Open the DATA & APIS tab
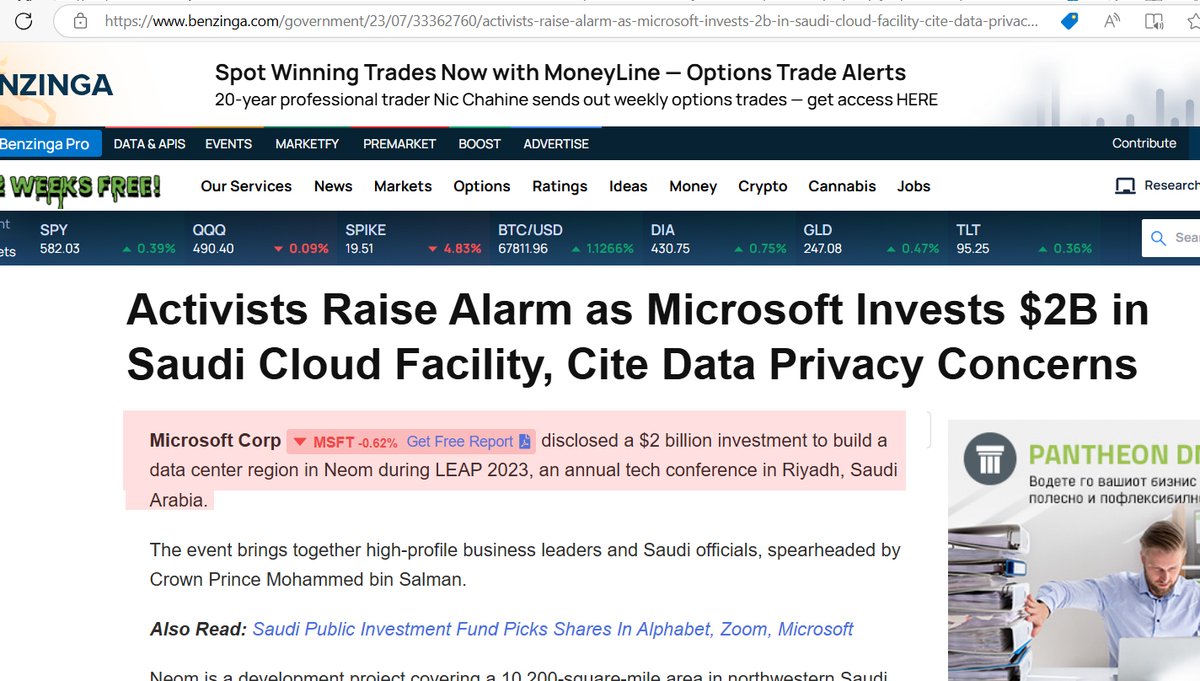This screenshot has height=681, width=1200. point(149,144)
